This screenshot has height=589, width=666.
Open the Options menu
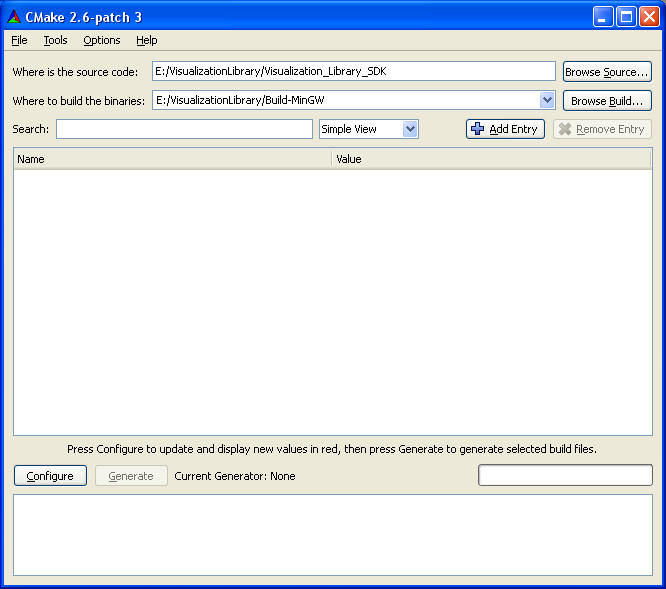[102, 40]
